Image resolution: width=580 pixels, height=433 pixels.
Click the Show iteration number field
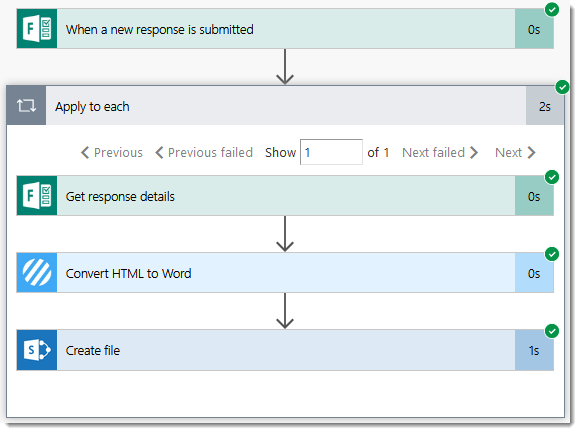point(331,152)
